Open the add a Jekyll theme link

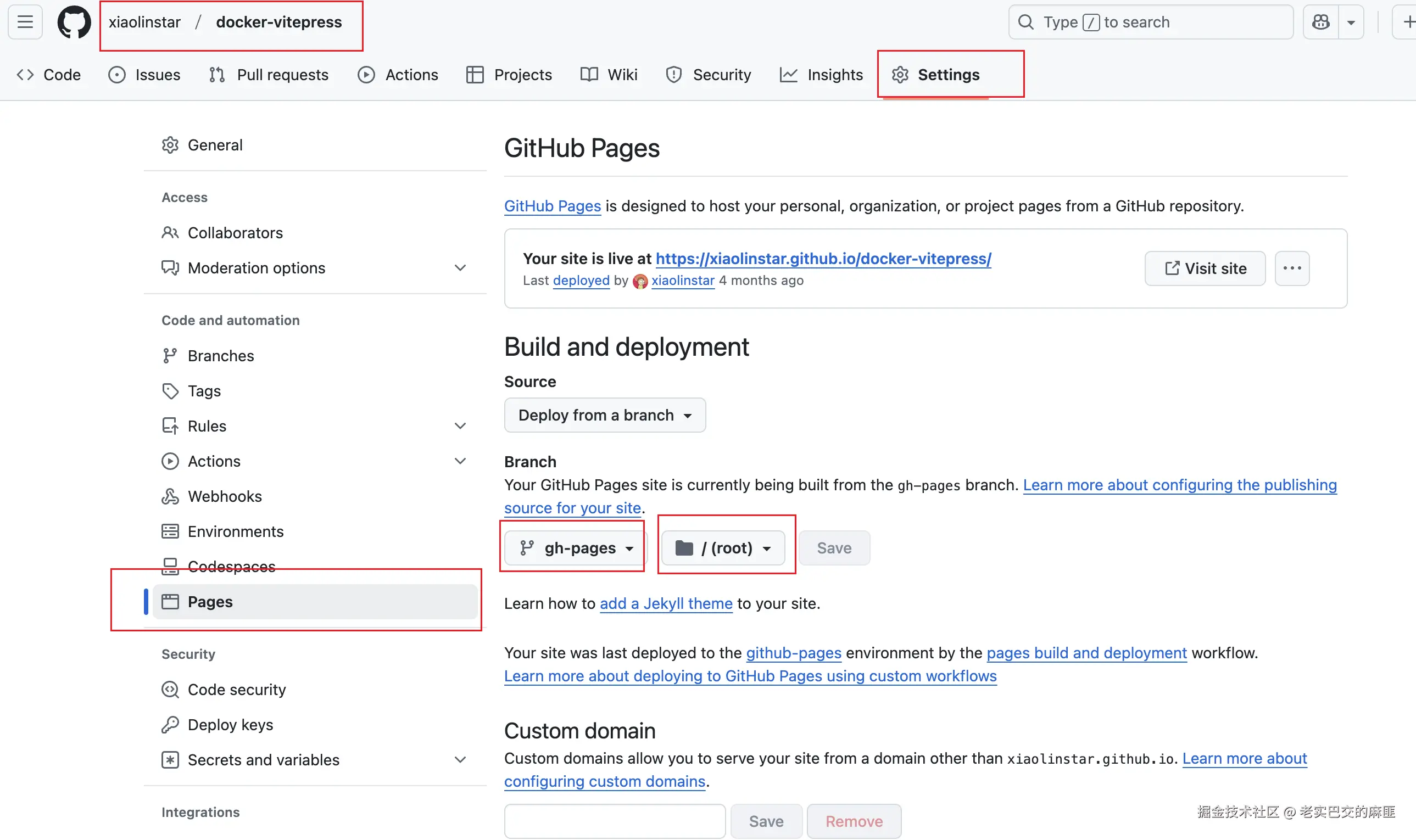[x=666, y=603]
